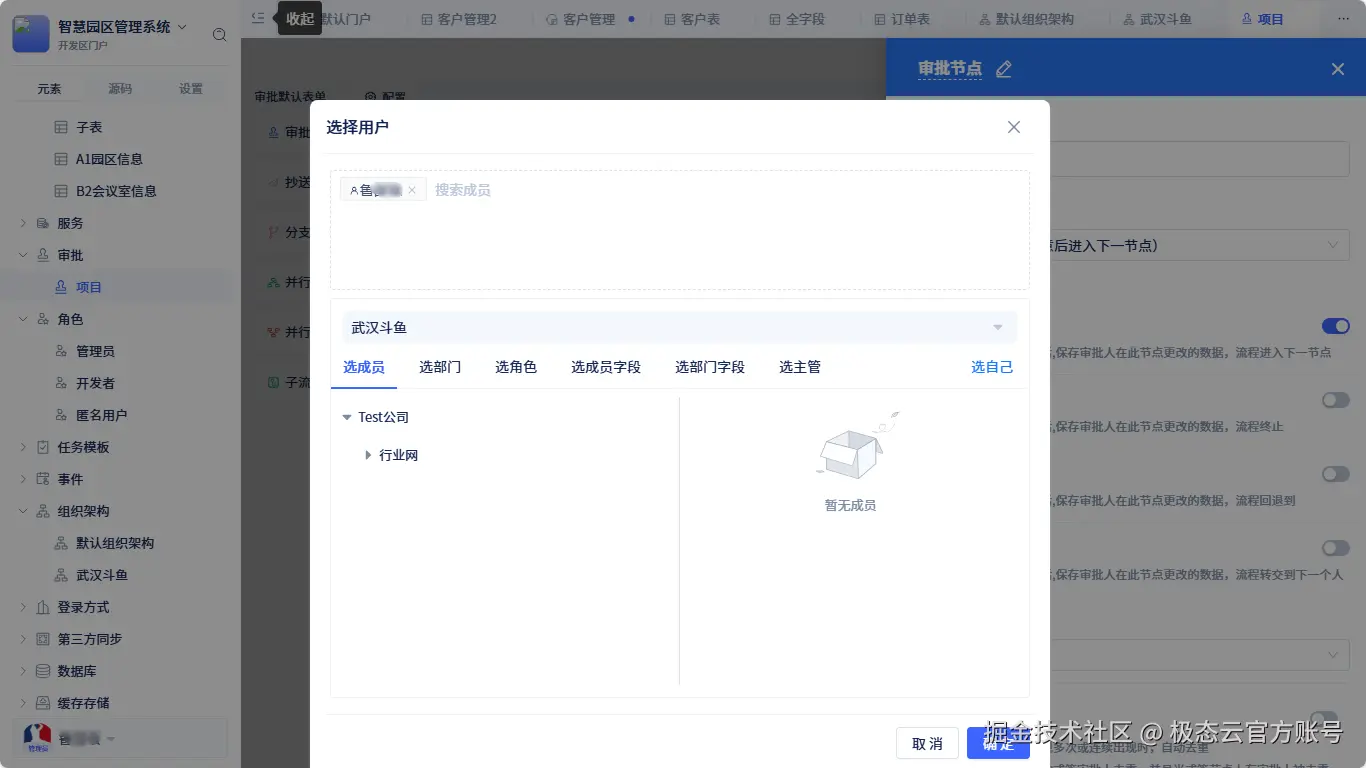Image resolution: width=1366 pixels, height=768 pixels.
Task: Expand the 行业网 tree node
Action: [368, 455]
